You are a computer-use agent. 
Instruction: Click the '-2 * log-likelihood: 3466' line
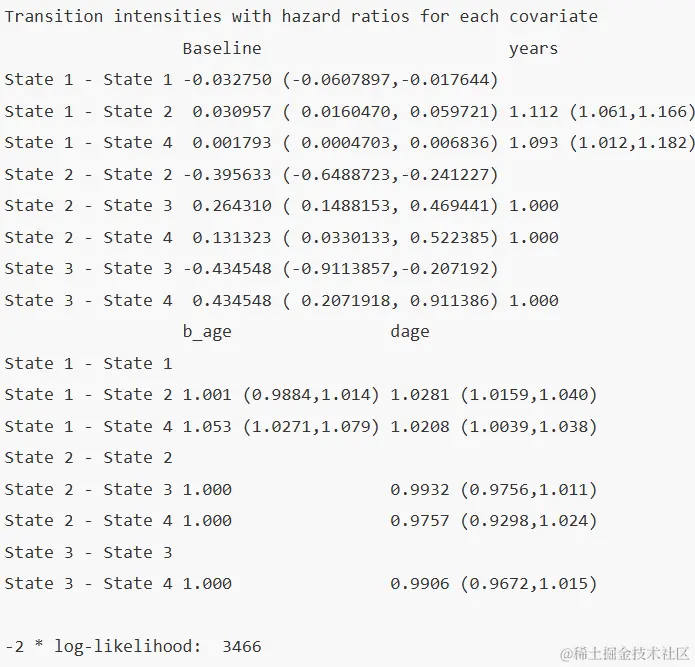(x=133, y=646)
